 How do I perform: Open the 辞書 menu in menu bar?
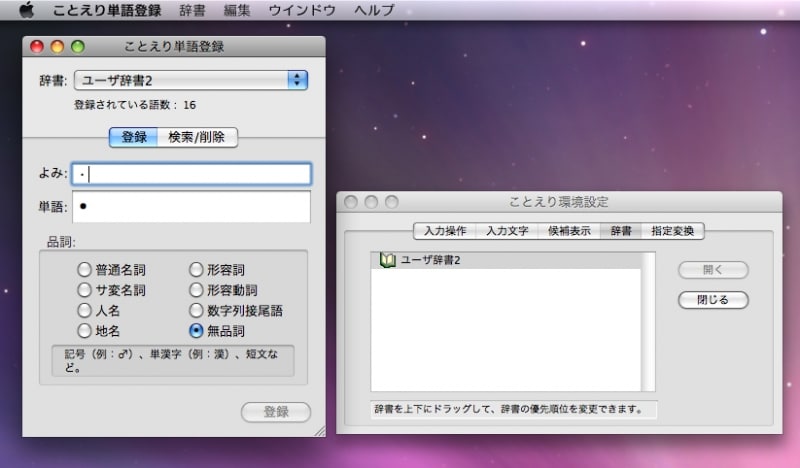click(192, 10)
